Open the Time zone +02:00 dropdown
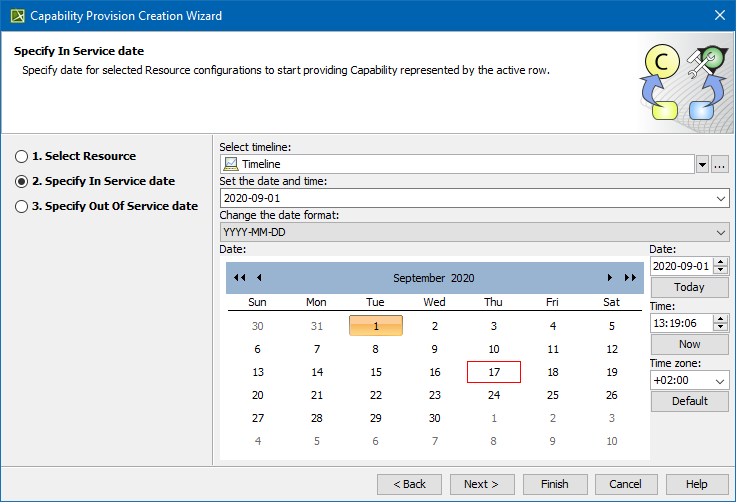Viewport: 736px width, 502px height. pos(719,381)
